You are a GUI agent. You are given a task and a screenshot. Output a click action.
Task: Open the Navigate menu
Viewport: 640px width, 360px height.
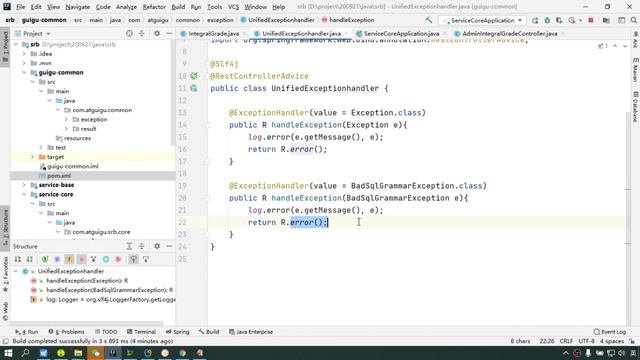[x=78, y=7]
